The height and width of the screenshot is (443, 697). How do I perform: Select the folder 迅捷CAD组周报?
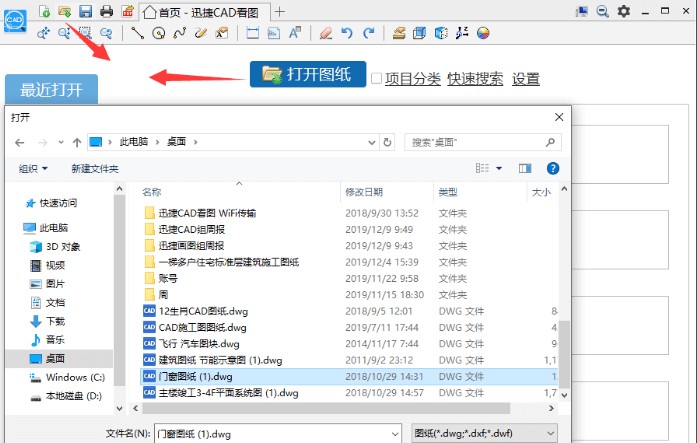(x=192, y=230)
